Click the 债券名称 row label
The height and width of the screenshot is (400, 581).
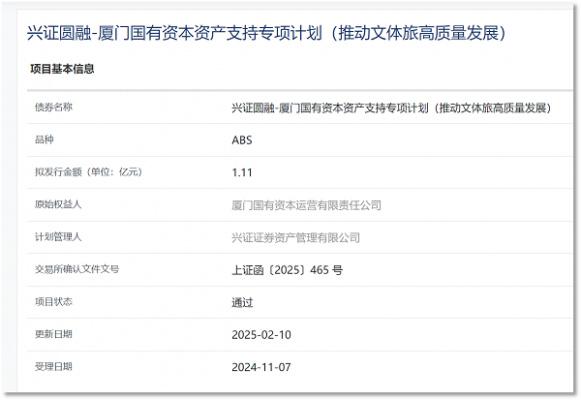[54, 107]
